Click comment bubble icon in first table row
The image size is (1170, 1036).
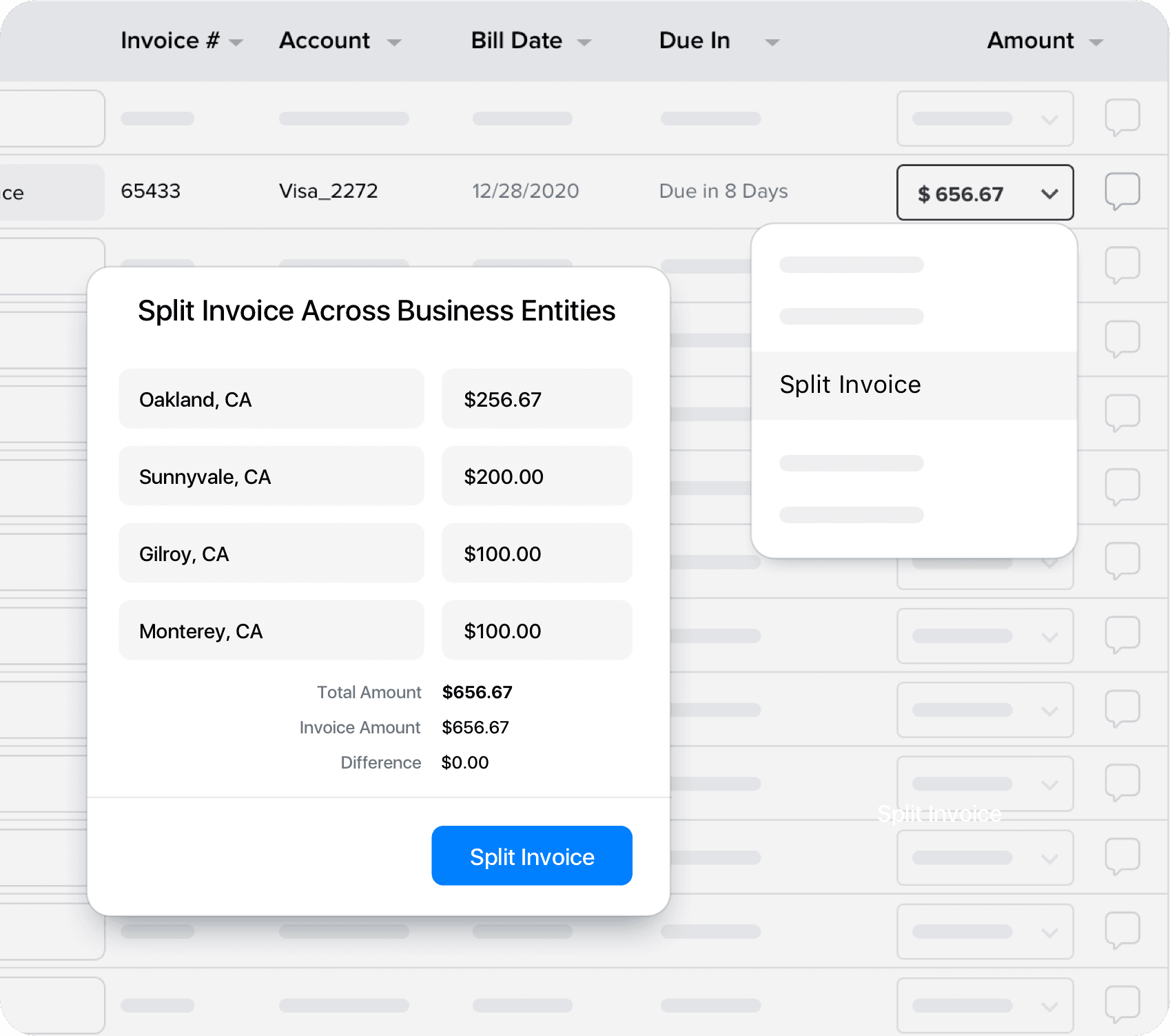1122,117
